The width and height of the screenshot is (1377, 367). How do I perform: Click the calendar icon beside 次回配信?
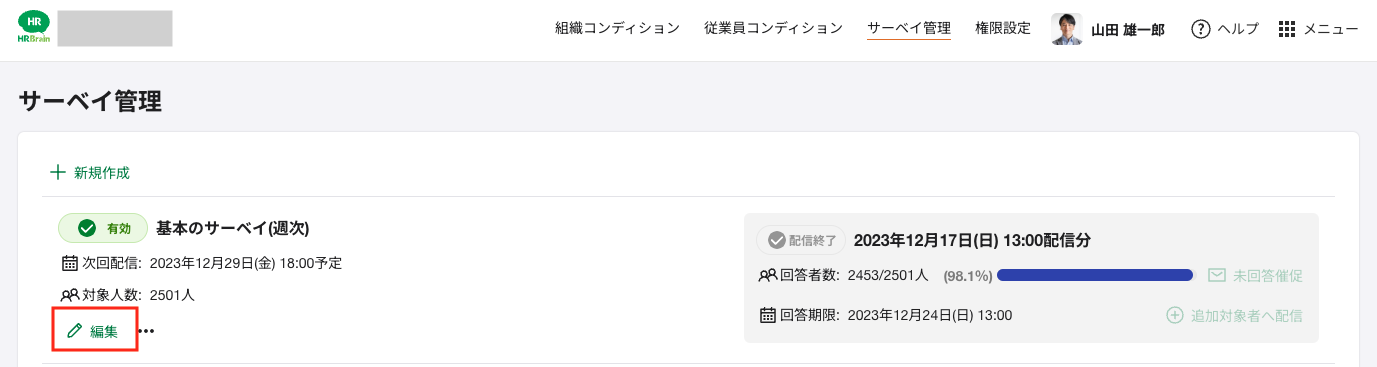click(70, 264)
